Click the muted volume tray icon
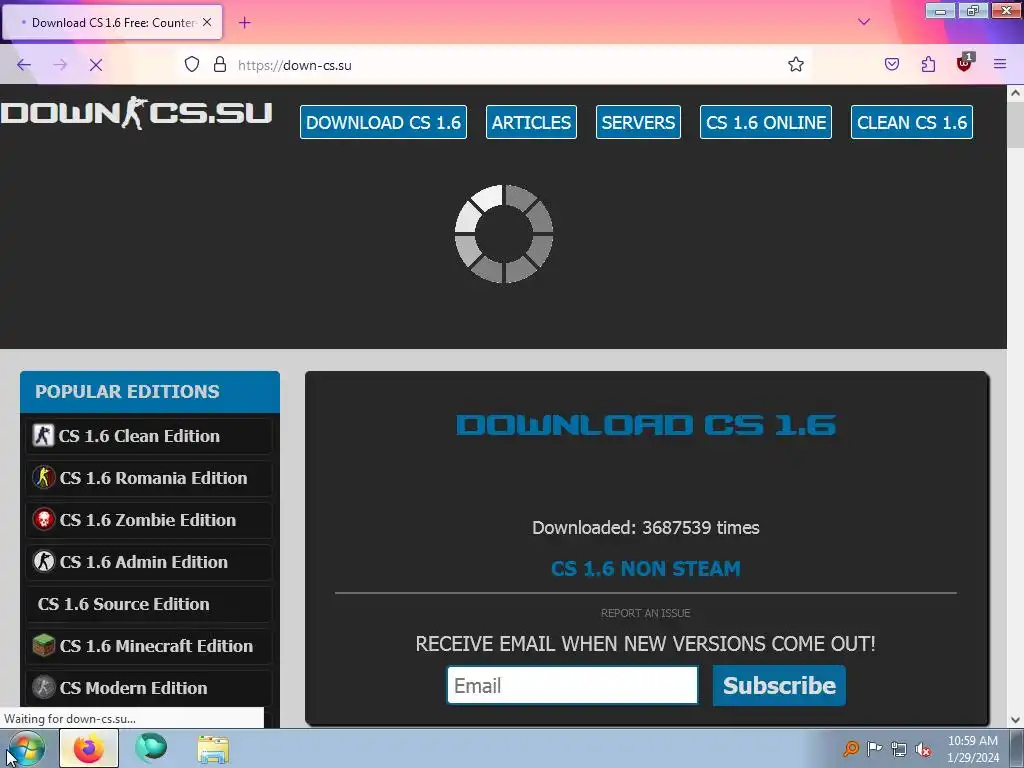The height and width of the screenshot is (768, 1024). click(923, 749)
